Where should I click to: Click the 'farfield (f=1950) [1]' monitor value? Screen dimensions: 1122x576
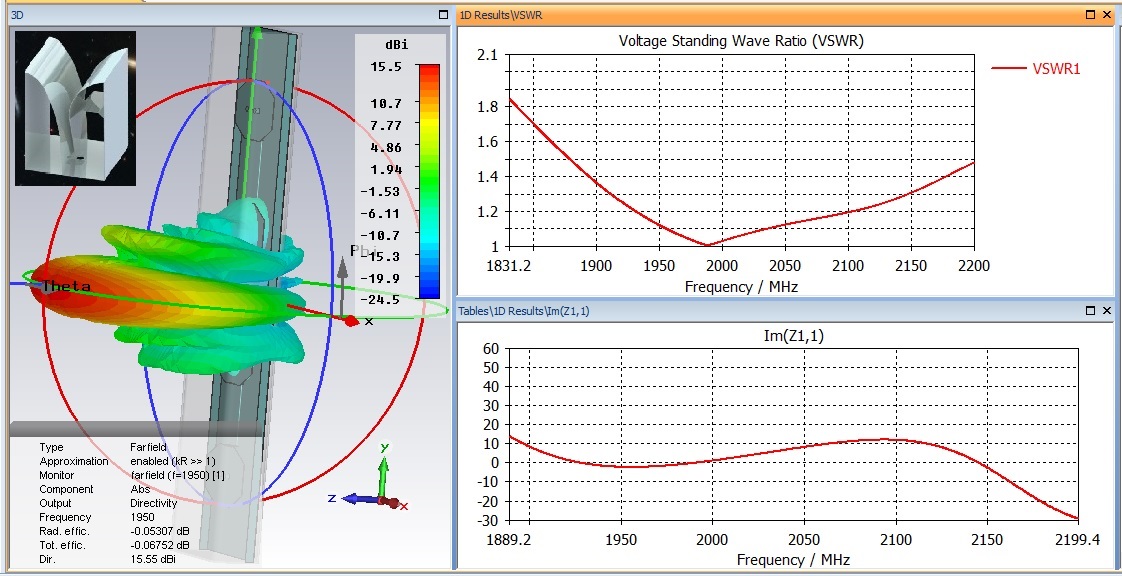click(x=177, y=475)
